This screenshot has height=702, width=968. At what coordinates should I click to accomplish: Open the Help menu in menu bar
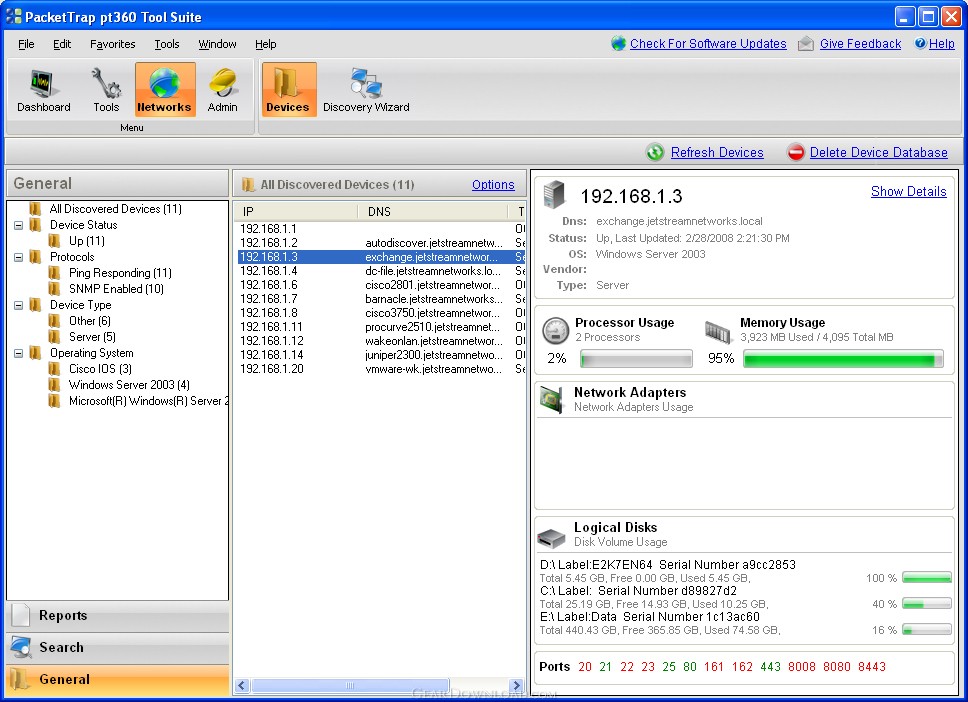coord(265,44)
